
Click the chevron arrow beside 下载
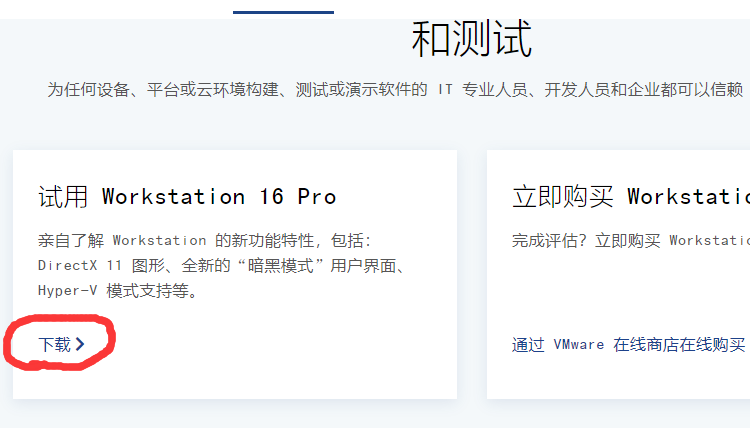[80, 344]
